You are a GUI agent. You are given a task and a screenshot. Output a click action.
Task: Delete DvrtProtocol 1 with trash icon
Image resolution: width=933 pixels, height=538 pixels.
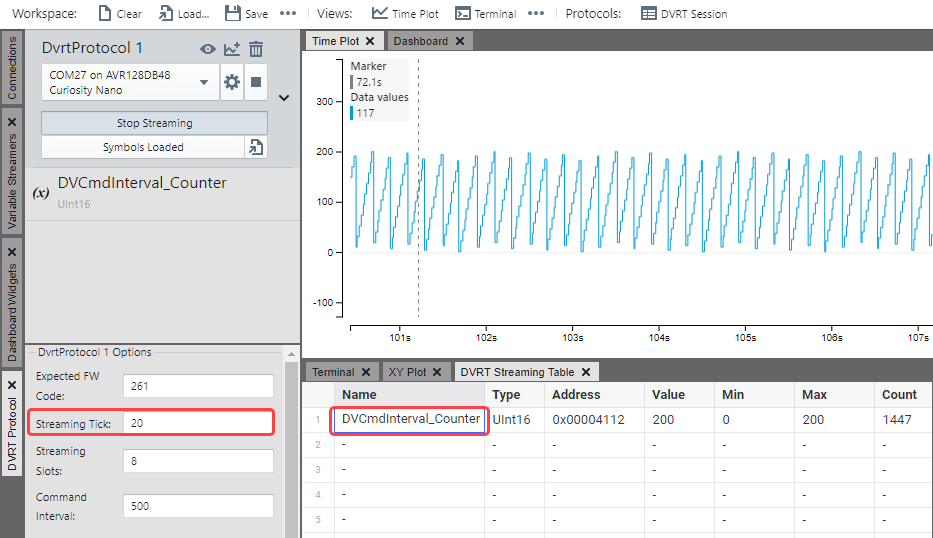[x=256, y=49]
